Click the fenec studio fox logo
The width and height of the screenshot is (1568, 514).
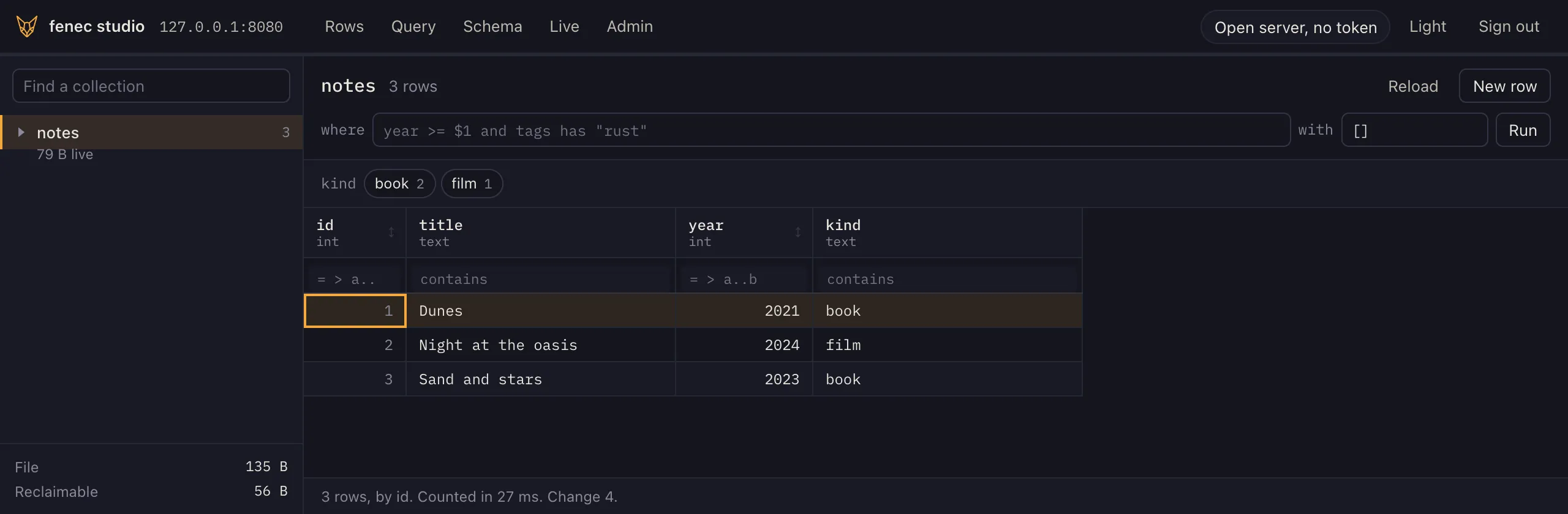26,26
